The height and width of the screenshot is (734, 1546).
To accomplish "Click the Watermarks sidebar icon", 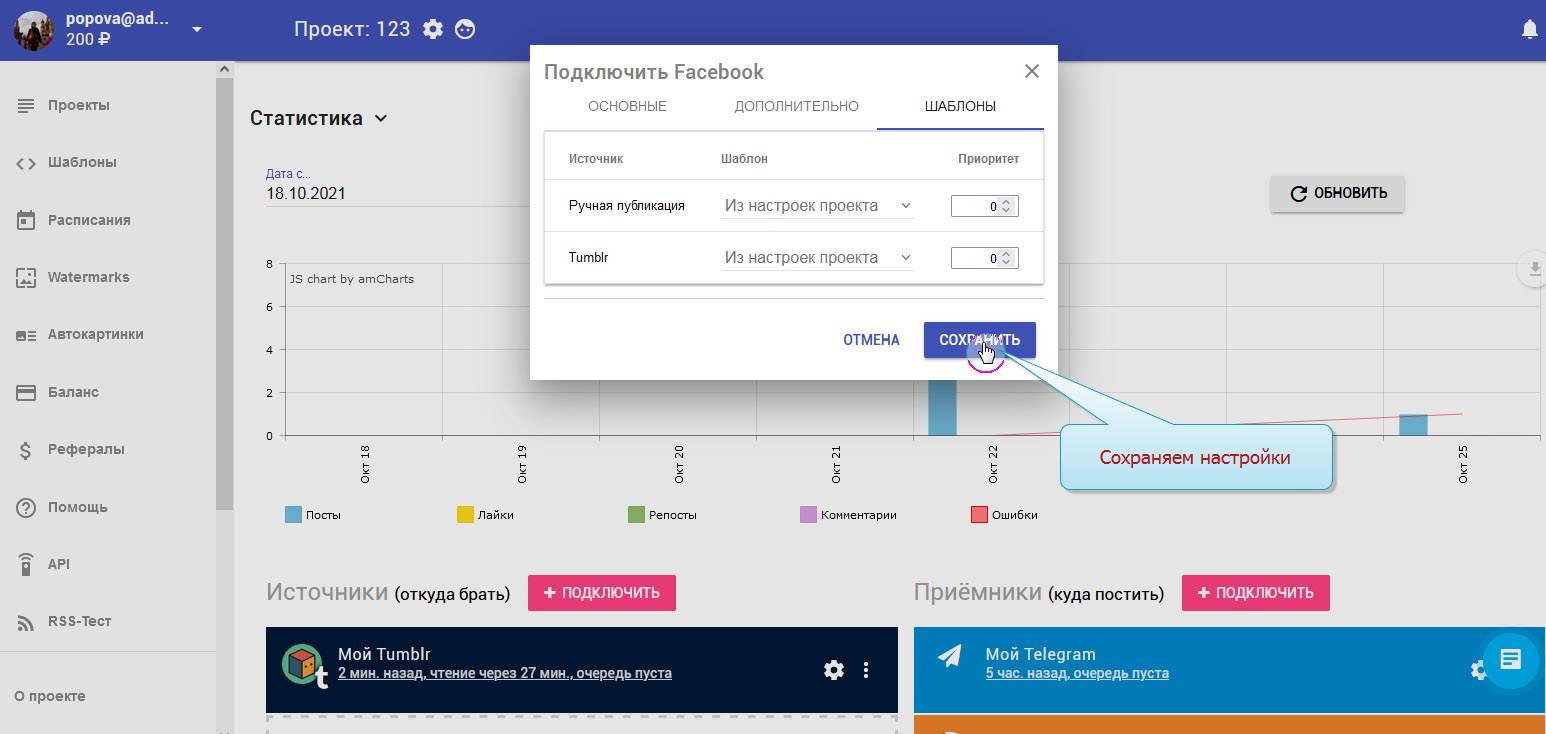I will coord(26,278).
